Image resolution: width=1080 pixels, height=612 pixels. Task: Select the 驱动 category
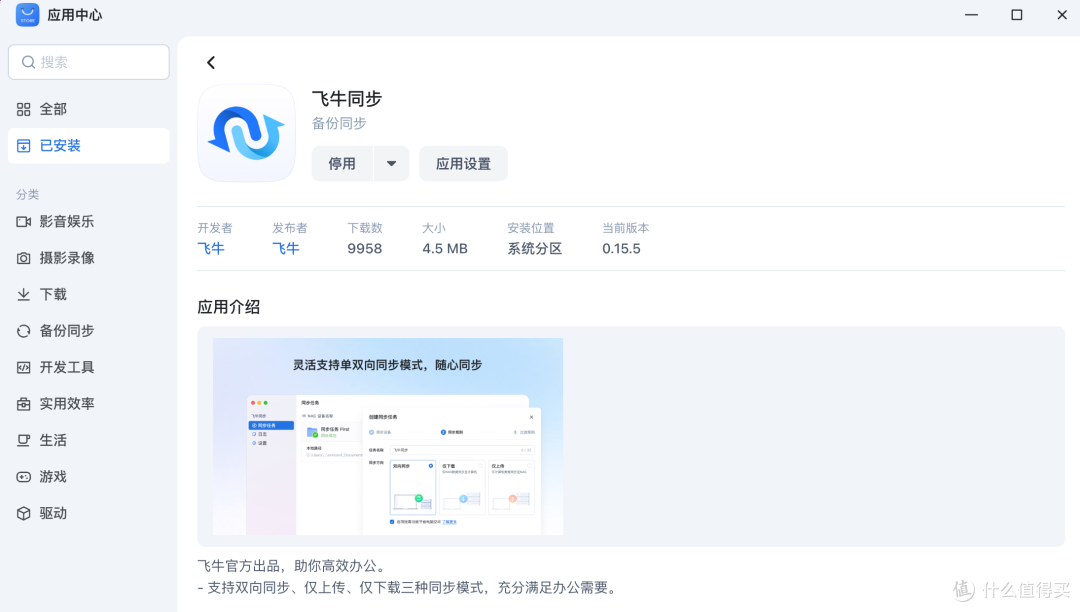89,514
